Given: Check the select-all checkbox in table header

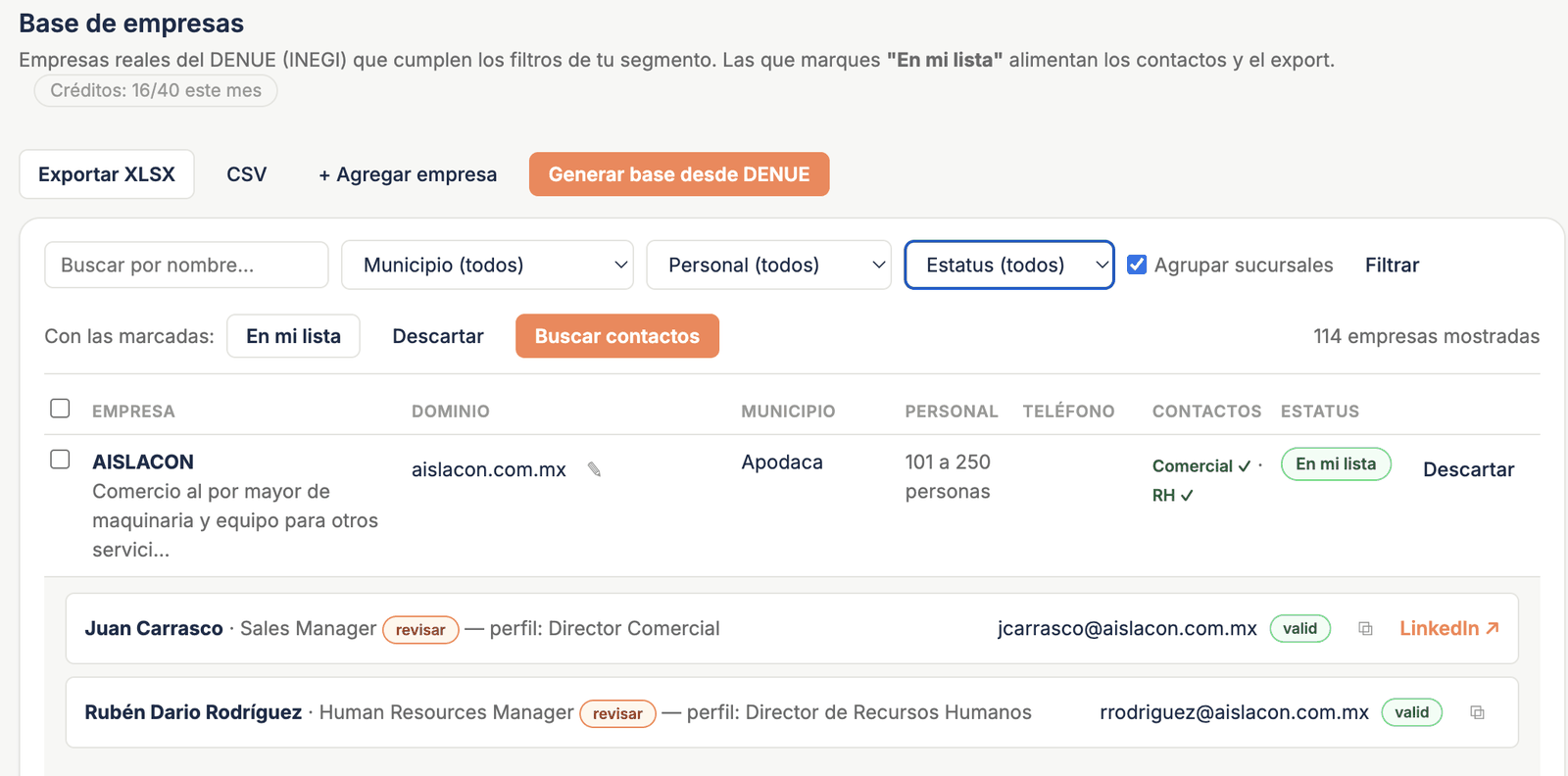Looking at the screenshot, I should pos(60,408).
